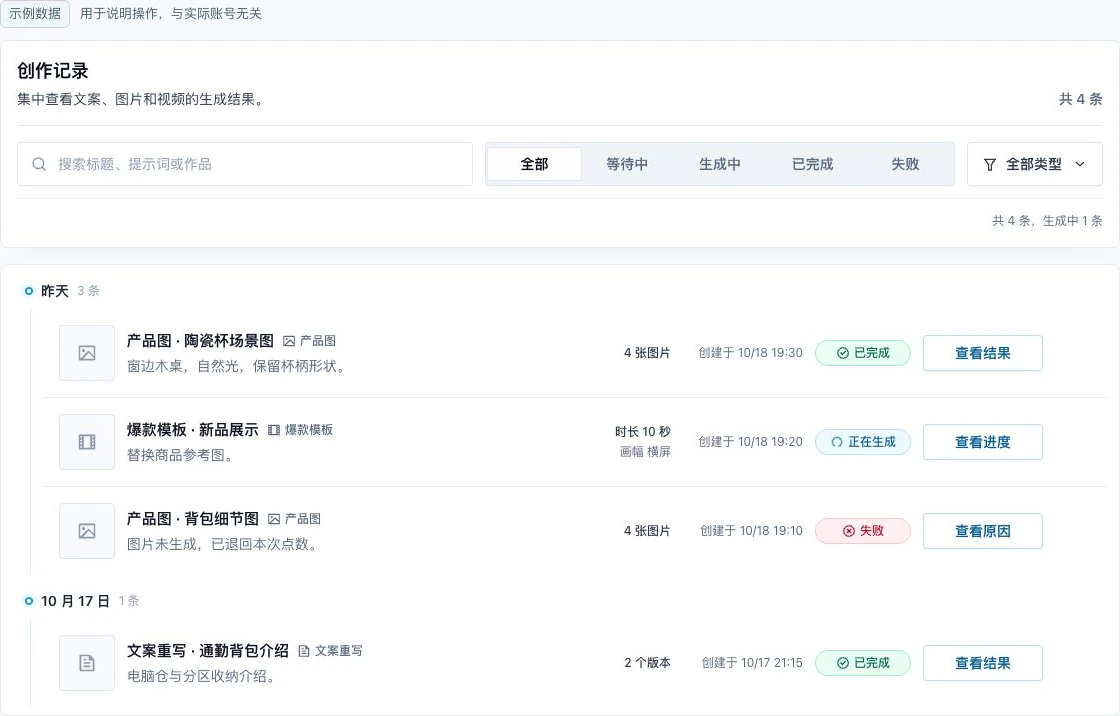The width and height of the screenshot is (1120, 716).
Task: Click the 10 月 17 日 group heading
Action: click(75, 601)
